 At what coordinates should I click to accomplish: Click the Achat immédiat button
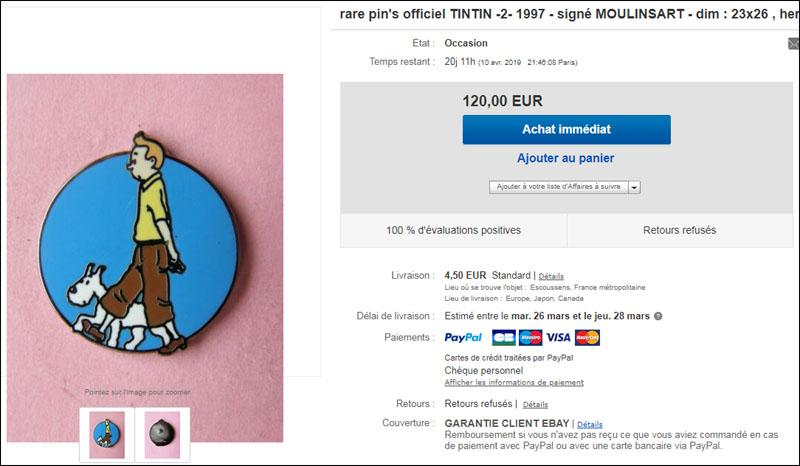click(x=566, y=130)
